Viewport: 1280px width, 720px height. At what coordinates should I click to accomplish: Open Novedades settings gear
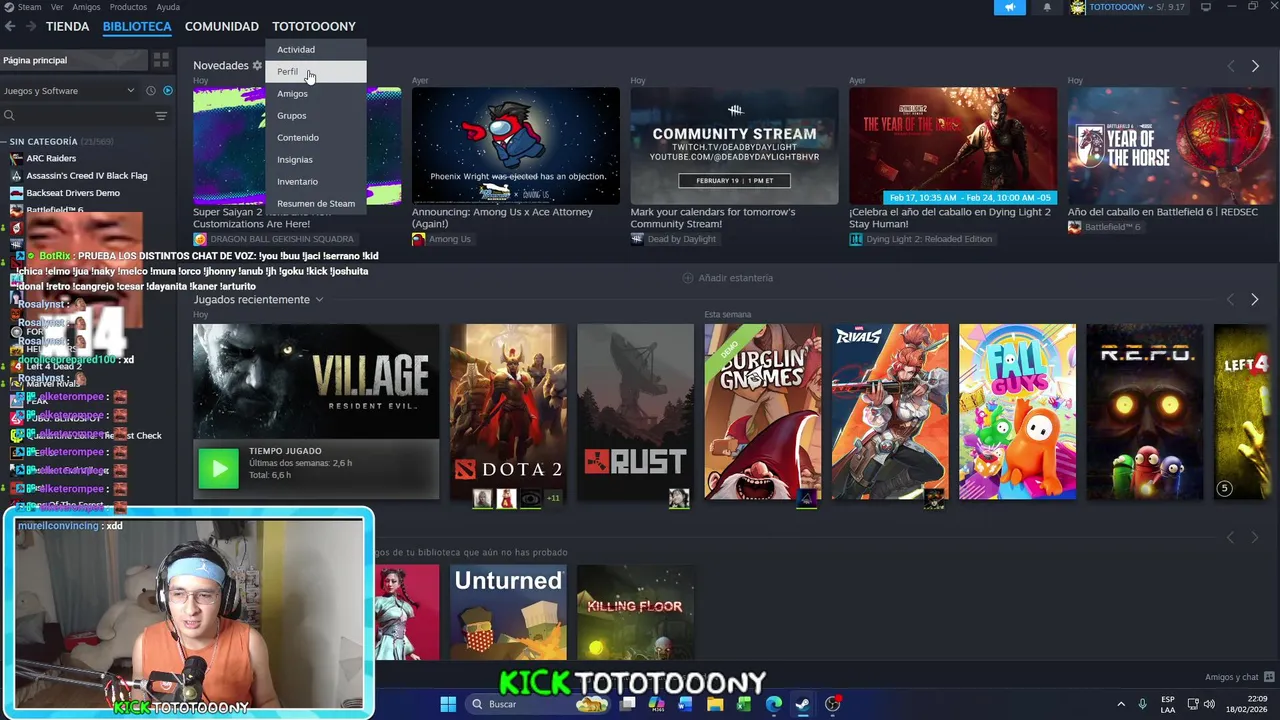click(x=257, y=65)
